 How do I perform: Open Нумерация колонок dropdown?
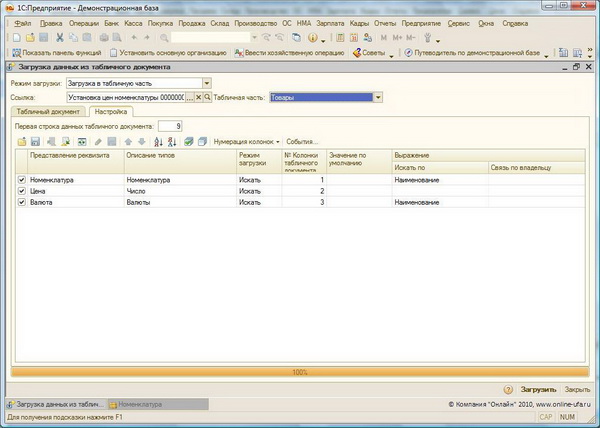click(x=246, y=142)
